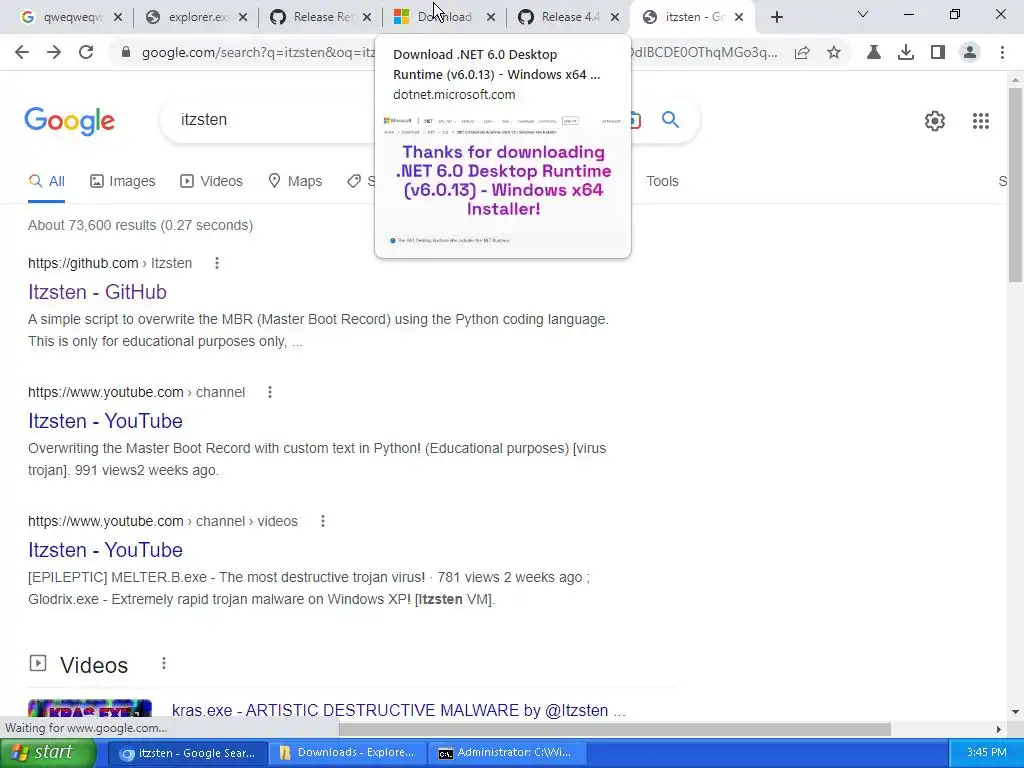Click the https://github.com › Itzsten breadcrumb
Image resolution: width=1024 pixels, height=768 pixels.
[110, 263]
